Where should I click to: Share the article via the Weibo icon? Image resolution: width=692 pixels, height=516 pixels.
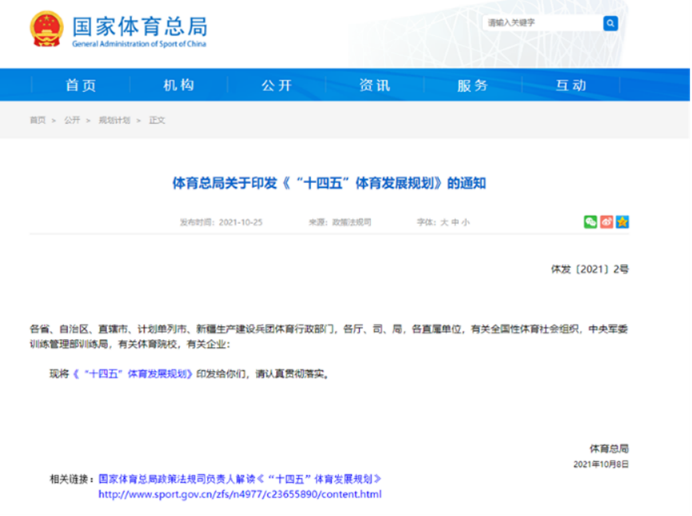point(606,222)
